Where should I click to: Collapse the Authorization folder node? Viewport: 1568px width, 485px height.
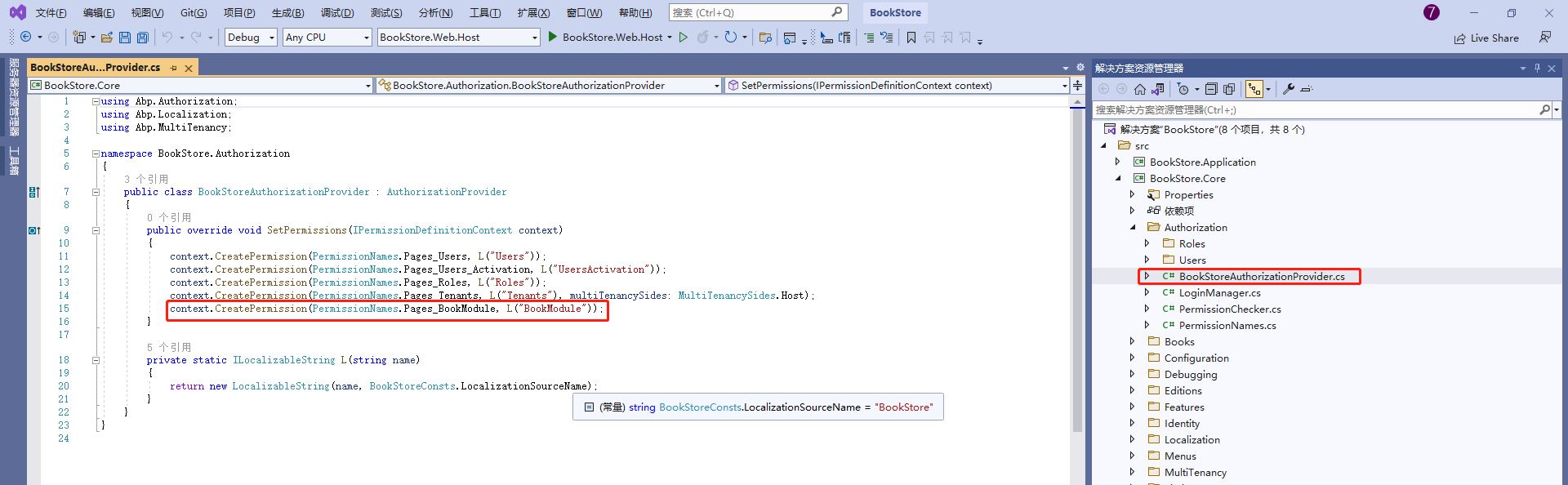1133,228
